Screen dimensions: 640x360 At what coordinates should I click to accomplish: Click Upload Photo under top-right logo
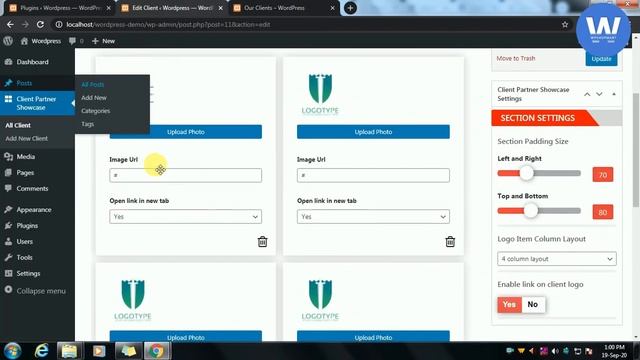coord(373,132)
